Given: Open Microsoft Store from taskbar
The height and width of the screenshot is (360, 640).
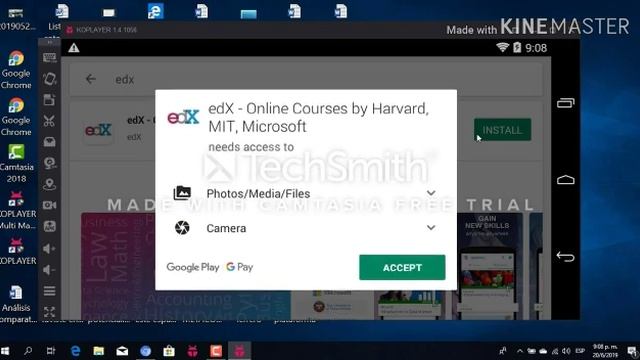Looking at the screenshot, I should click(169, 351).
